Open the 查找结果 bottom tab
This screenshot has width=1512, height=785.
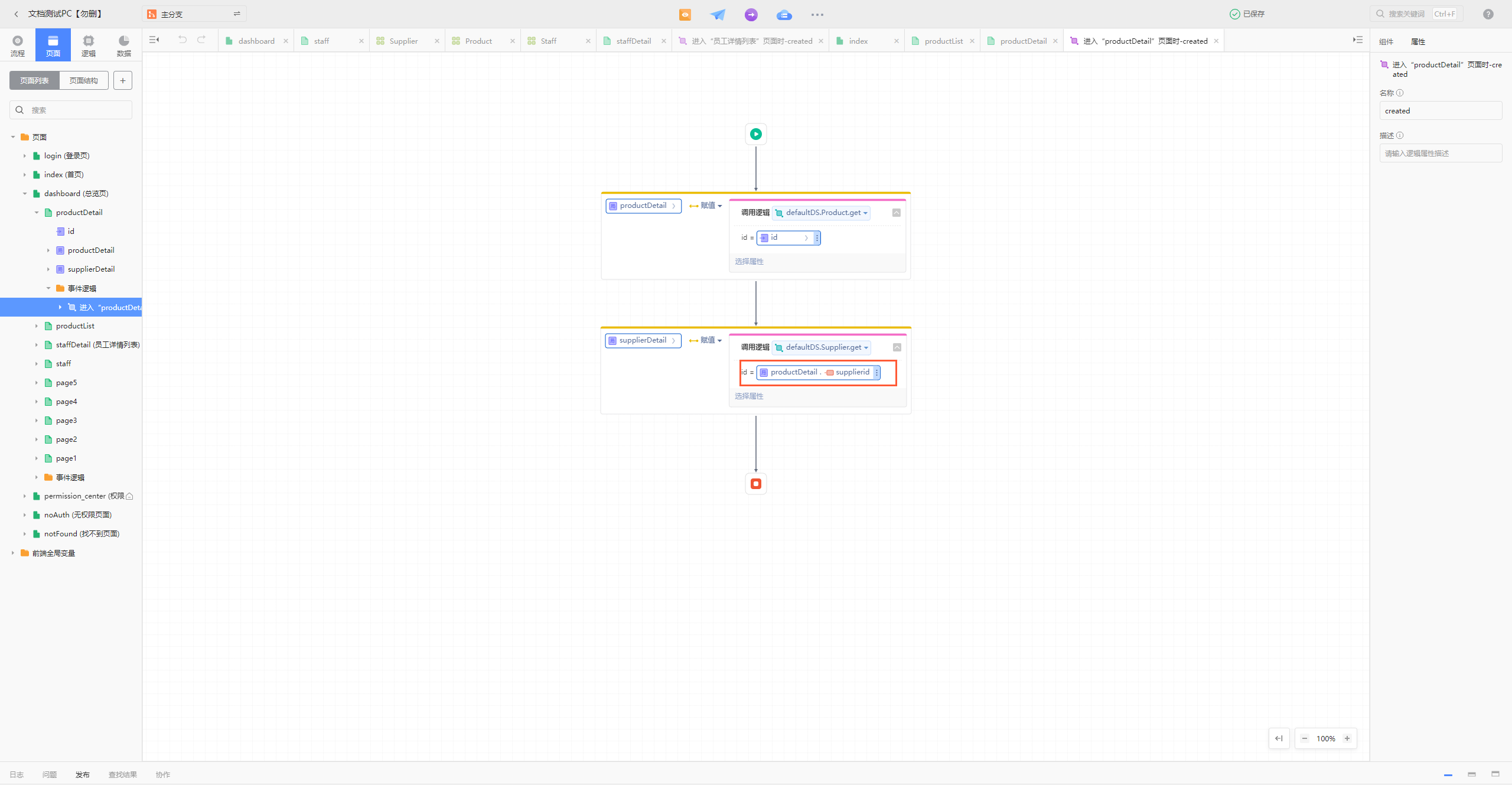click(x=123, y=774)
